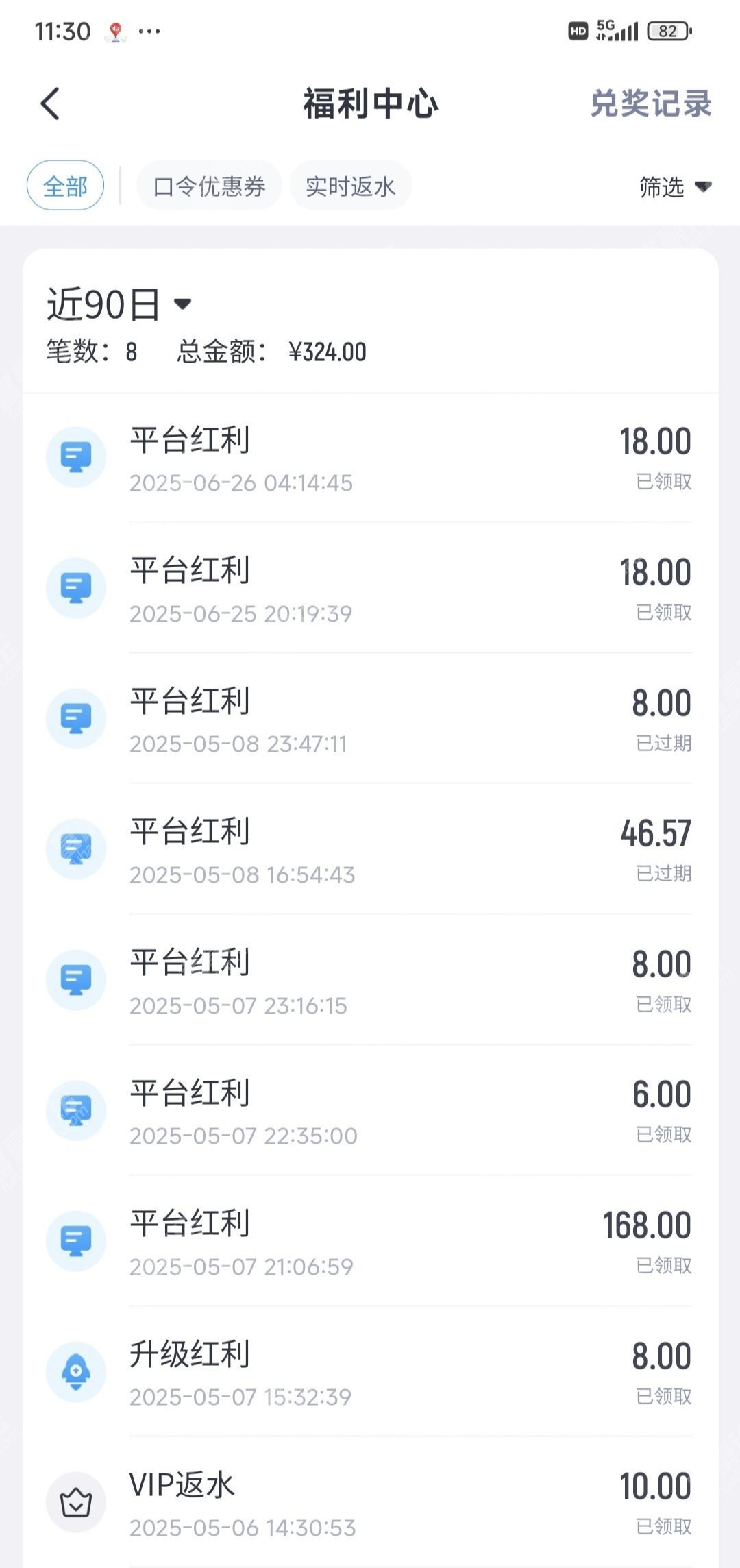This screenshot has height=1568, width=740.
Task: Tap the 已过期 status under 8.00
Action: 663,743
